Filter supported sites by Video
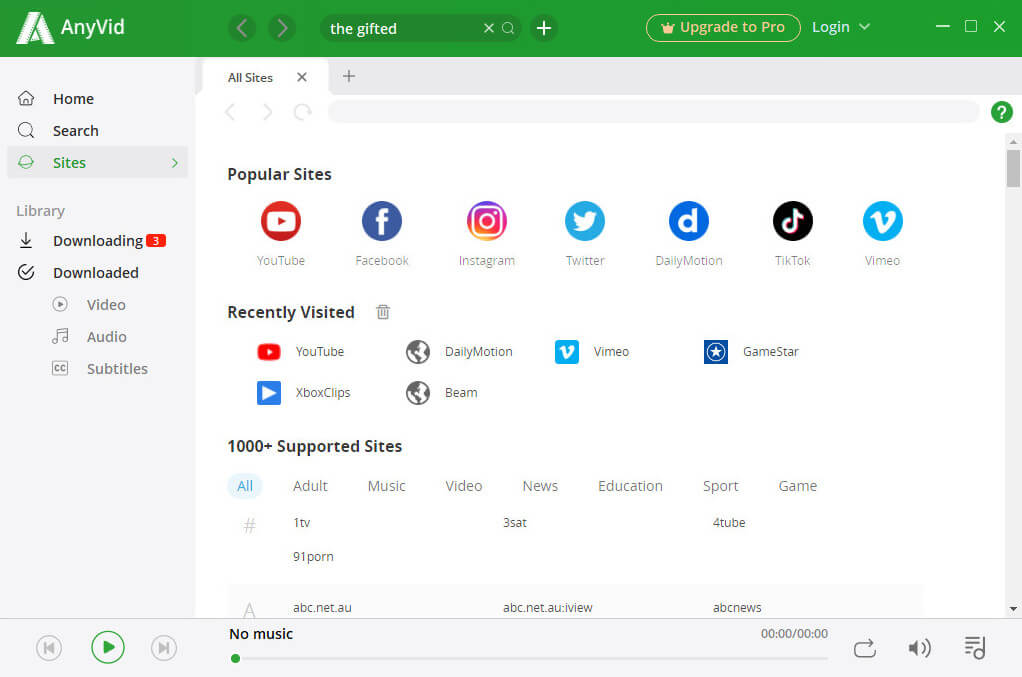 point(463,486)
